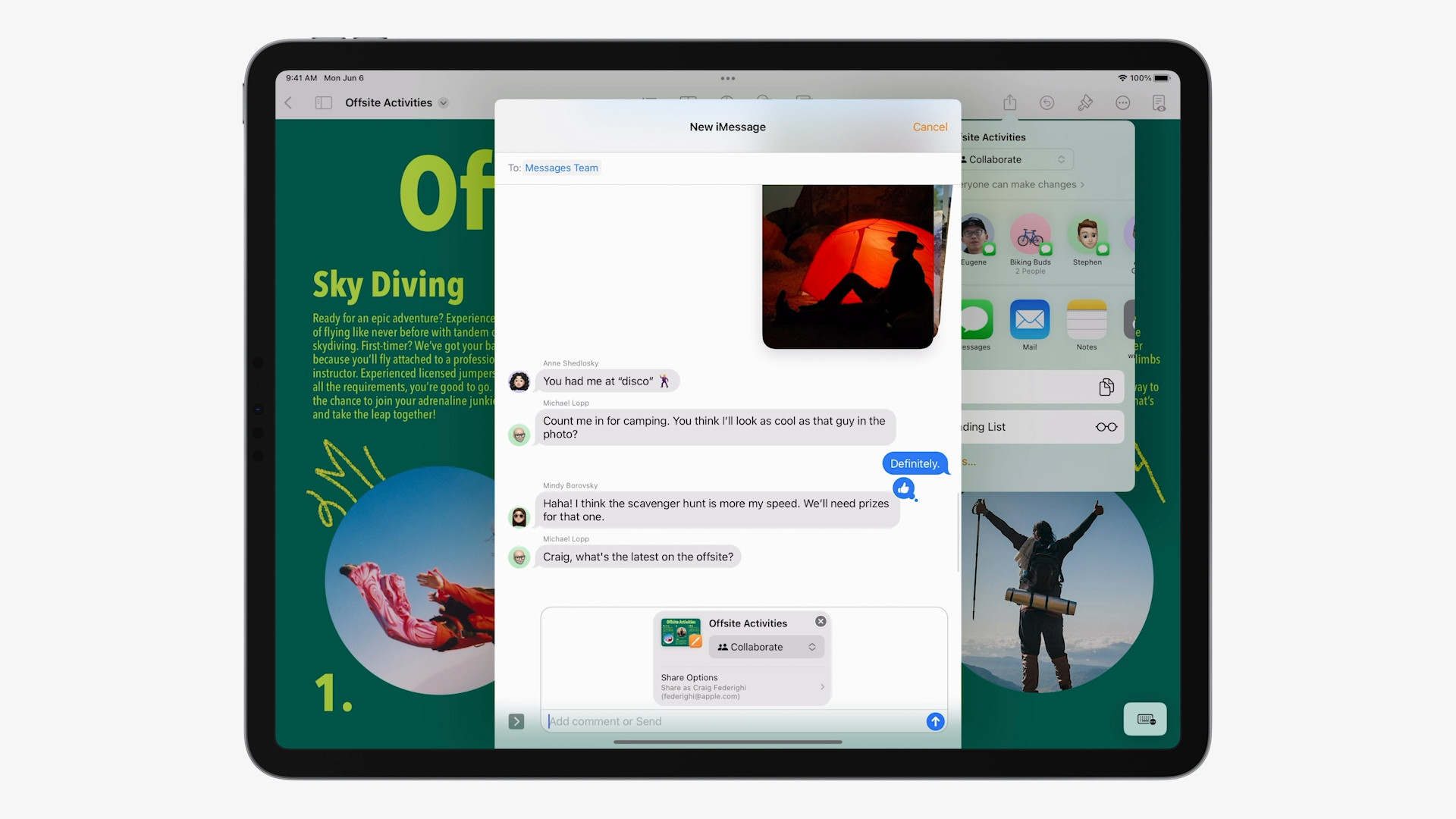Add to Reading List glasses icon

click(1106, 427)
